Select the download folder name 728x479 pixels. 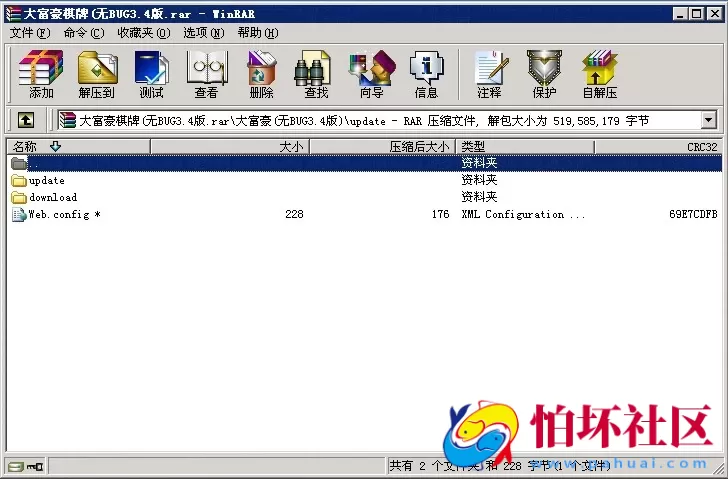click(x=53, y=197)
